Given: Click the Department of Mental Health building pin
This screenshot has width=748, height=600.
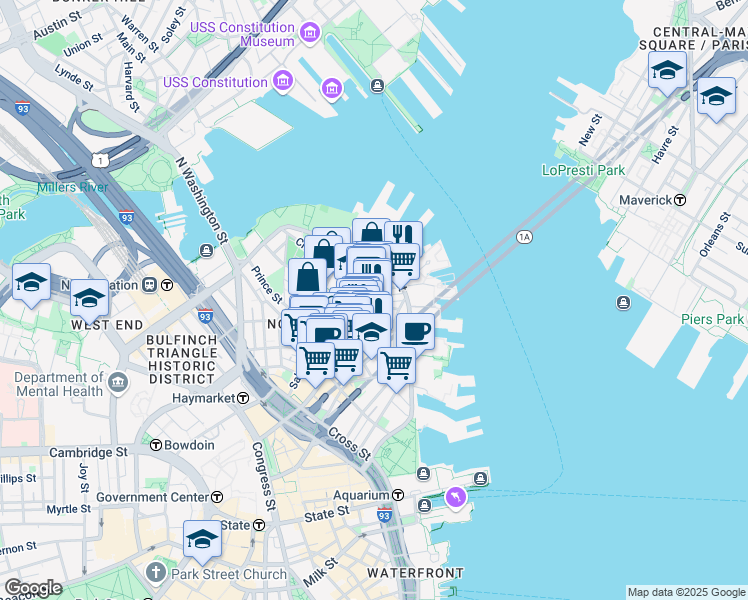Looking at the screenshot, I should (117, 383).
